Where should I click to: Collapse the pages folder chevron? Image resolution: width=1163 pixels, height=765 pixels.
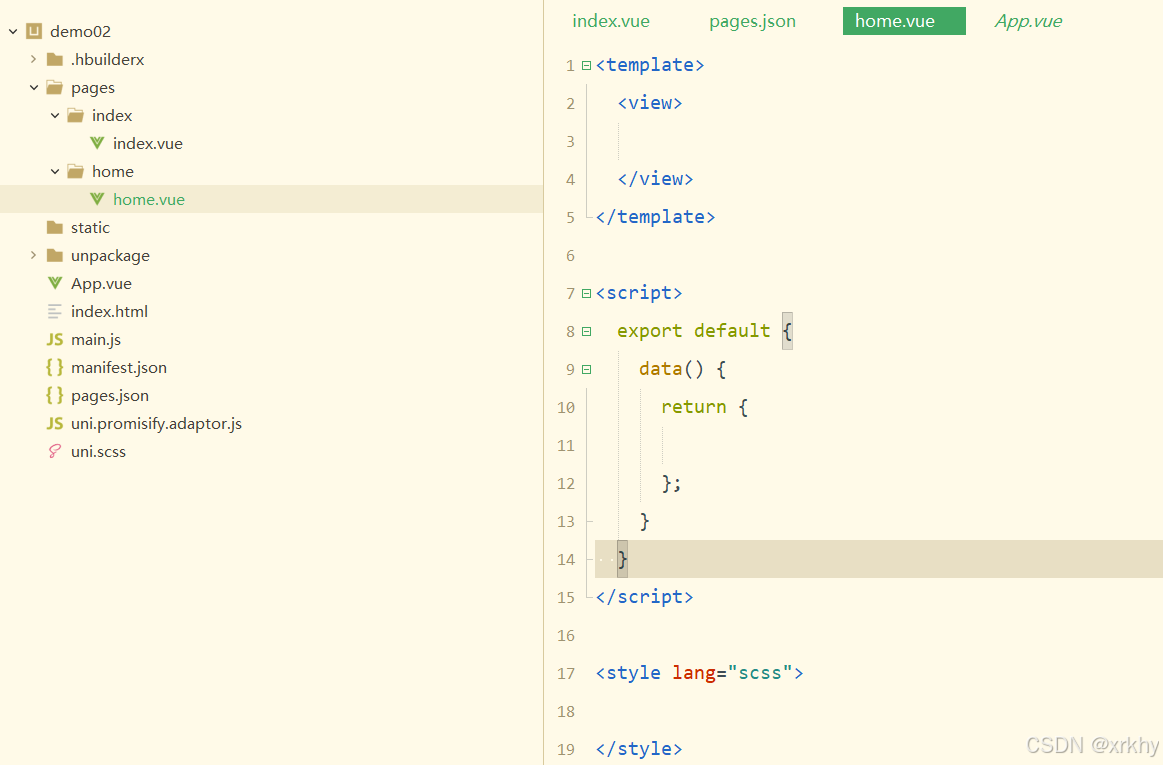(x=34, y=88)
